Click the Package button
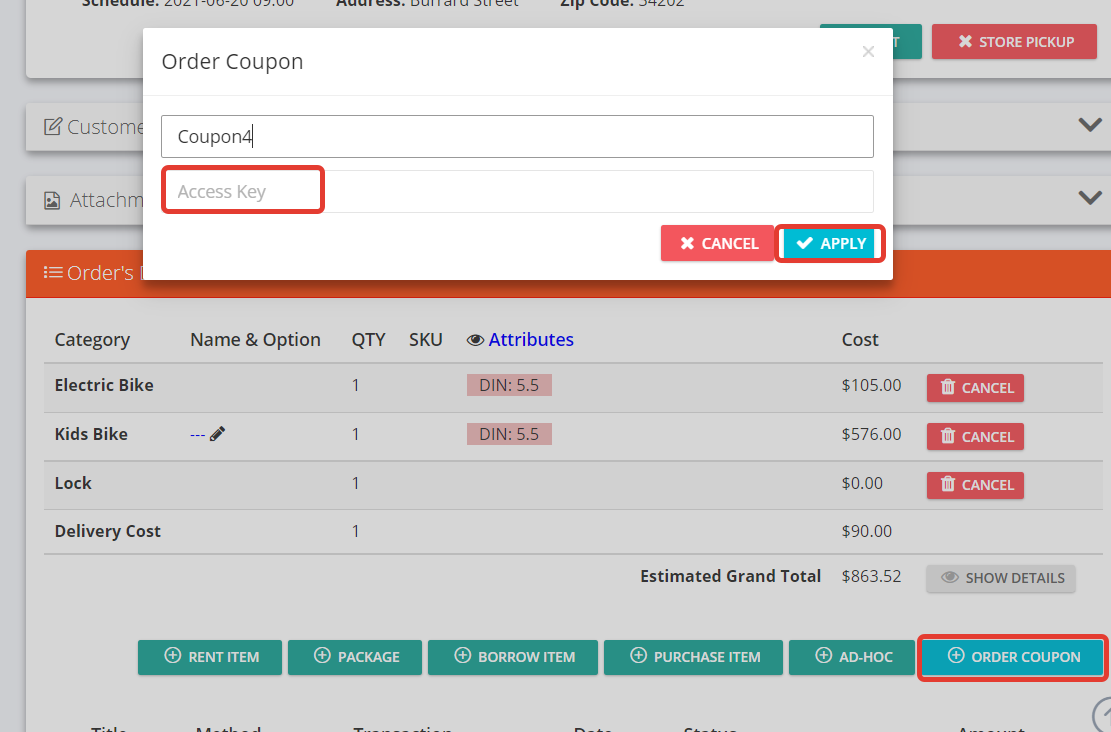The height and width of the screenshot is (732, 1111). point(355,657)
